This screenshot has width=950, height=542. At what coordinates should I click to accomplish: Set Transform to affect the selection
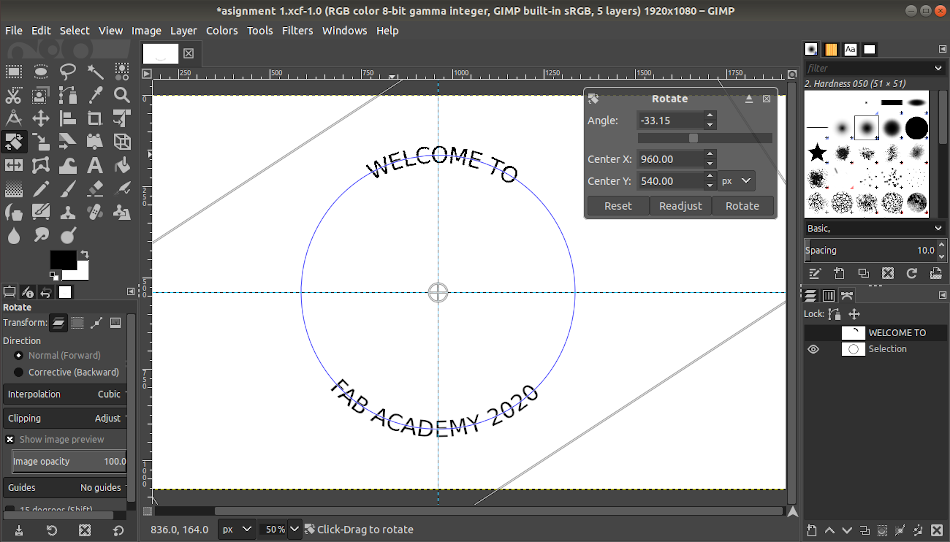(78, 323)
